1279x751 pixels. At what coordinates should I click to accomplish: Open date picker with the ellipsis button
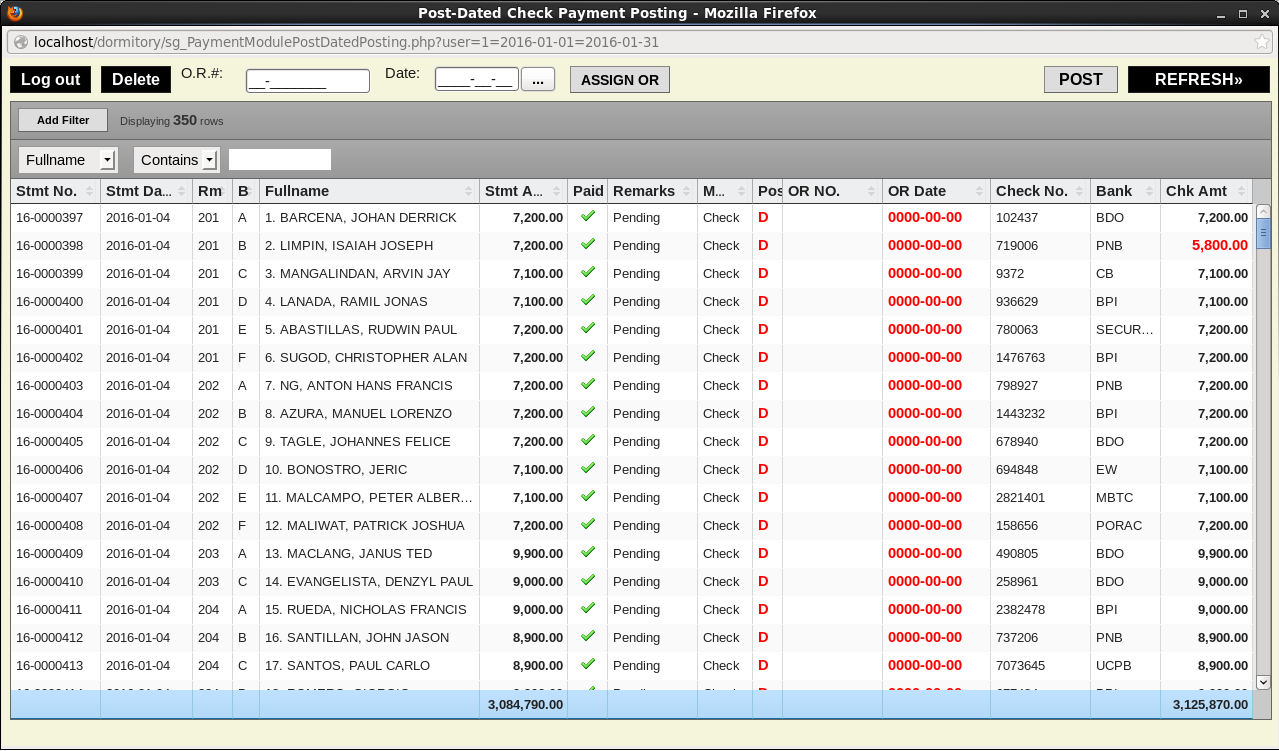pyautogui.click(x=537, y=80)
